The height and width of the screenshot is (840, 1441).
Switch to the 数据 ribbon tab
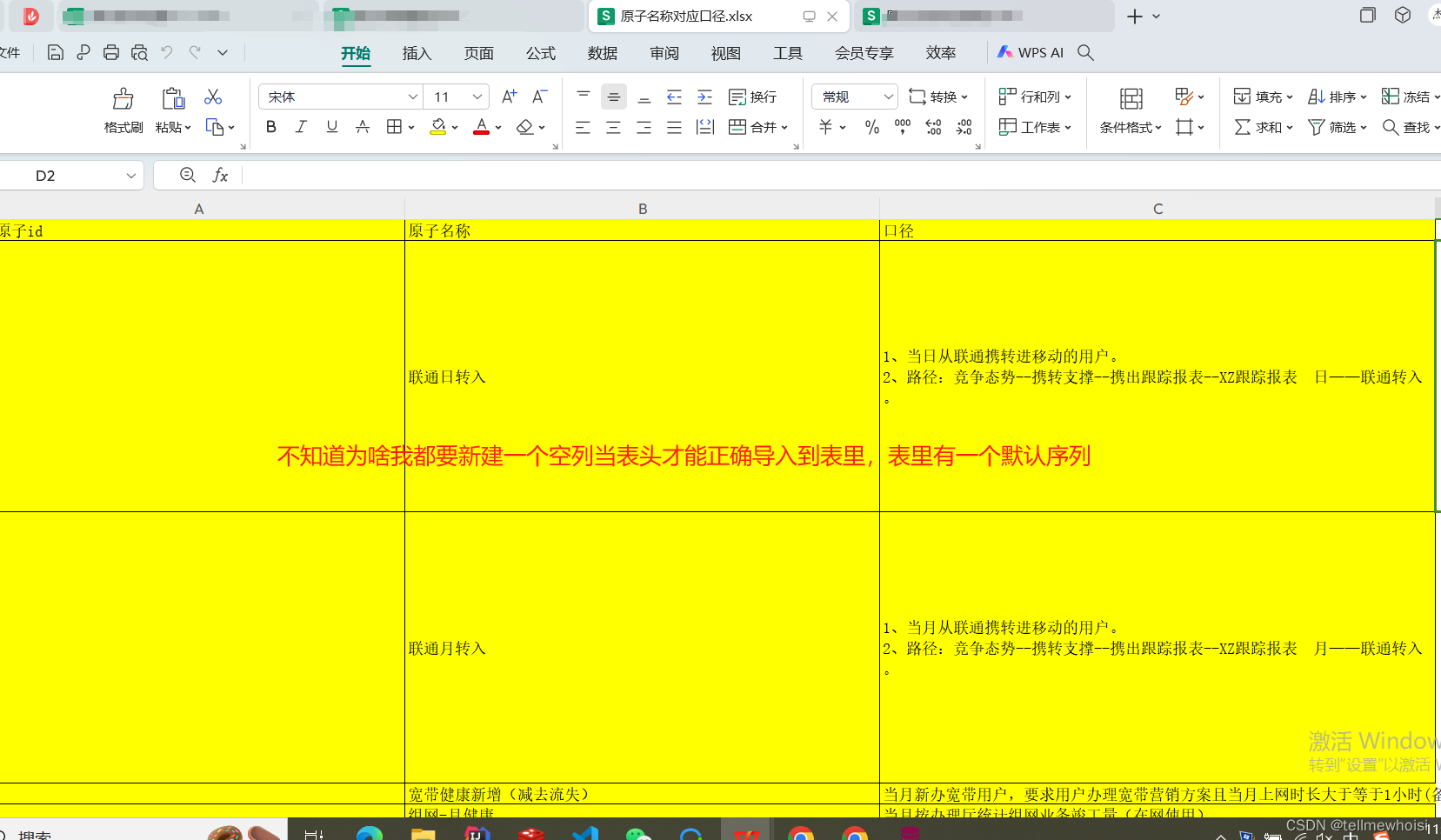[603, 53]
